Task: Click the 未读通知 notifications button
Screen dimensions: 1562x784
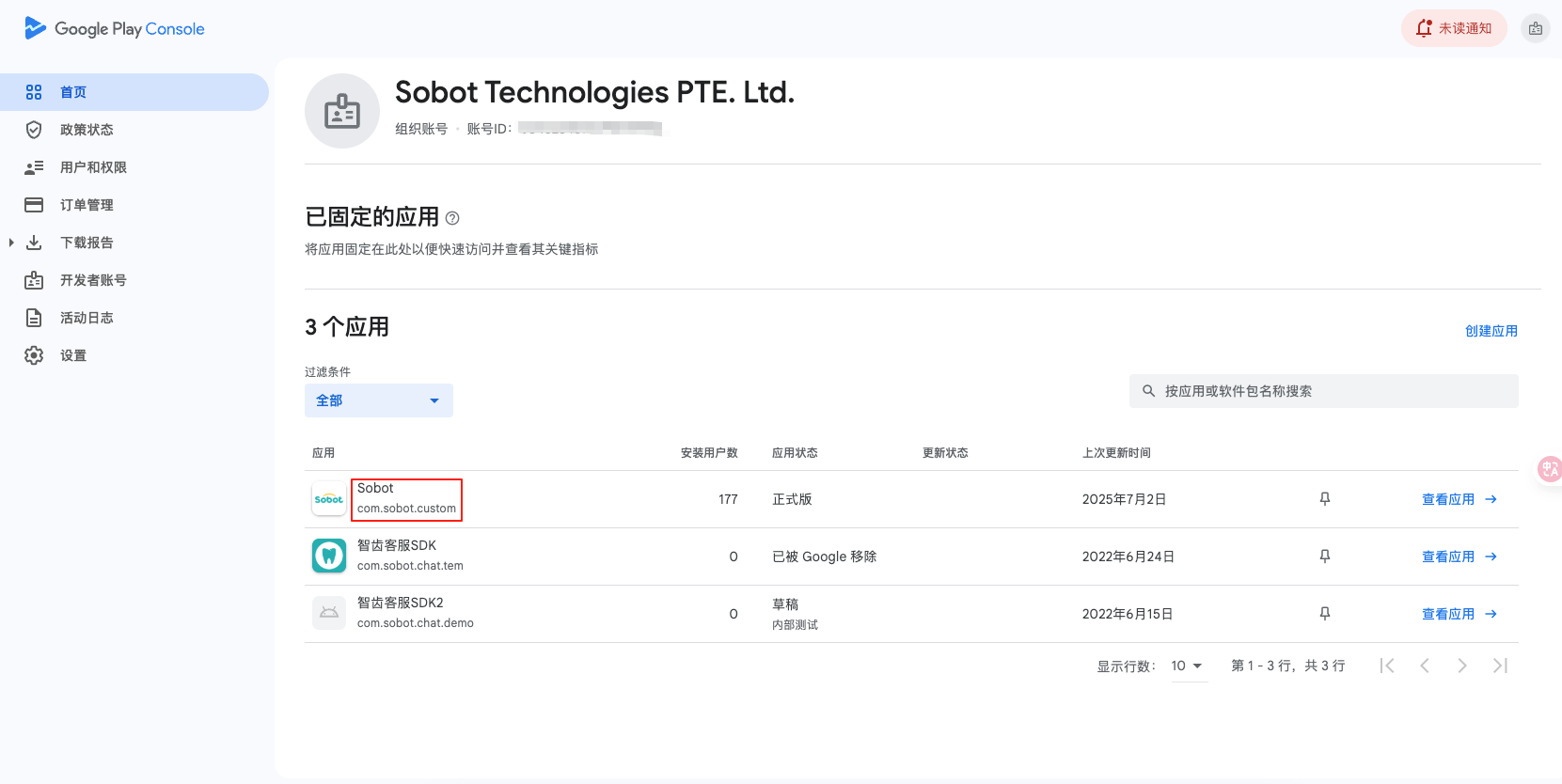Action: click(1454, 28)
